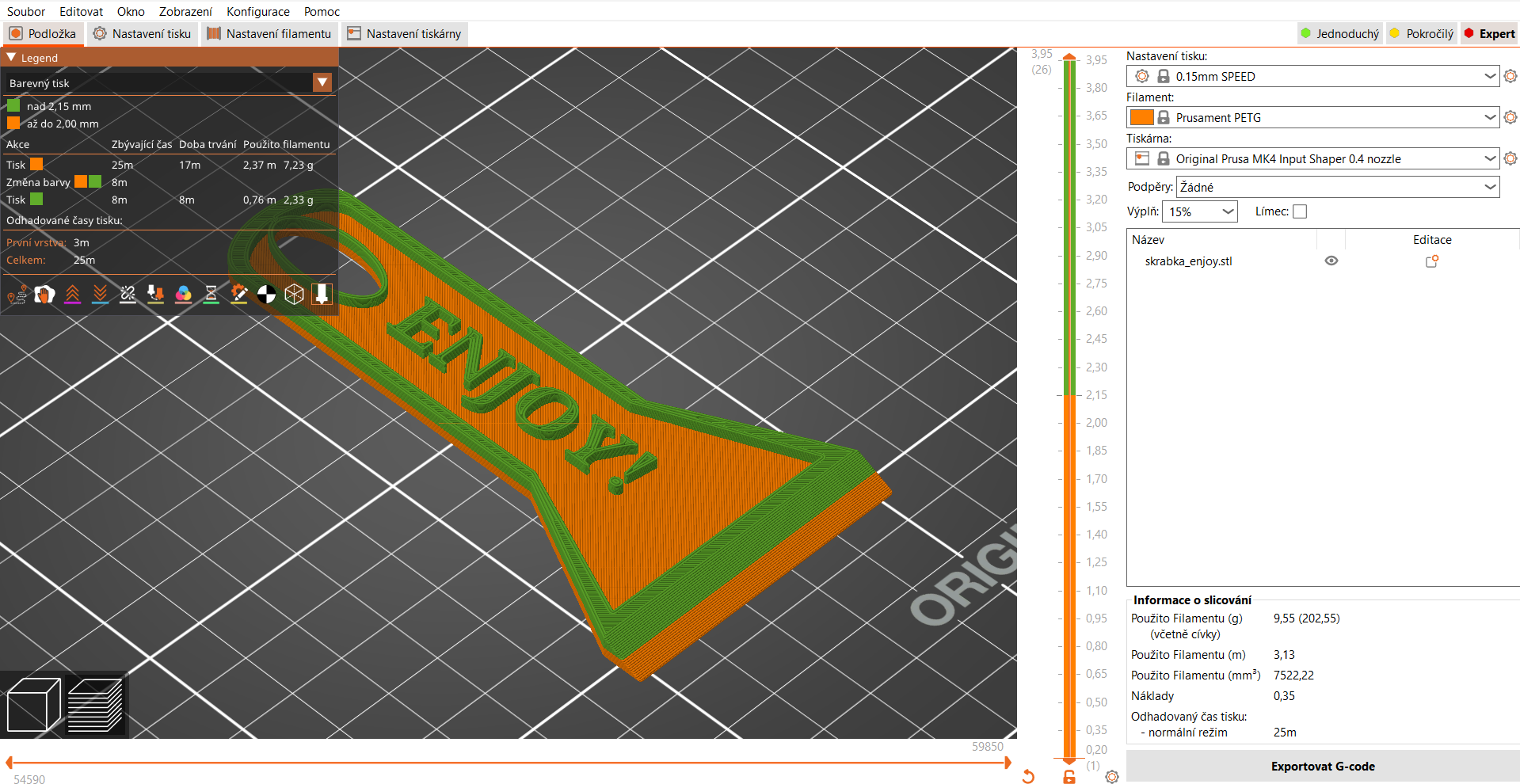
Task: Toggle tool marker arrow icon
Action: (x=322, y=295)
